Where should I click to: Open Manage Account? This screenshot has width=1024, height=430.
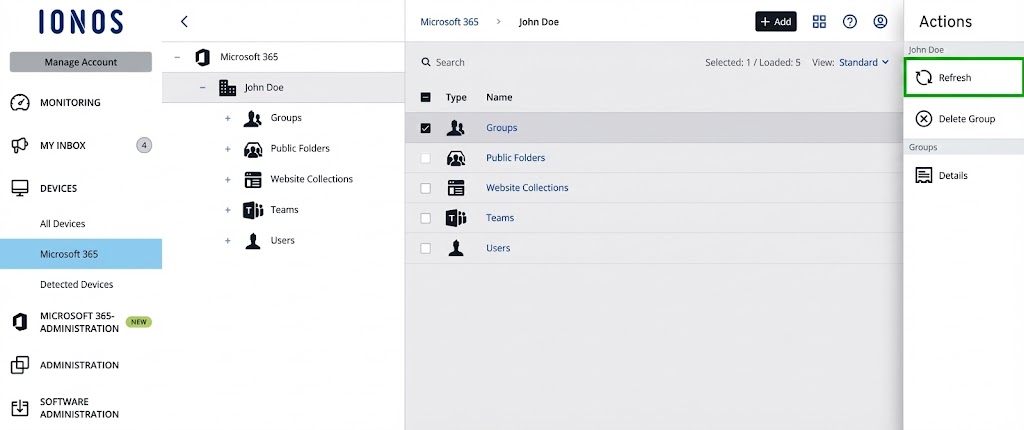coord(81,62)
